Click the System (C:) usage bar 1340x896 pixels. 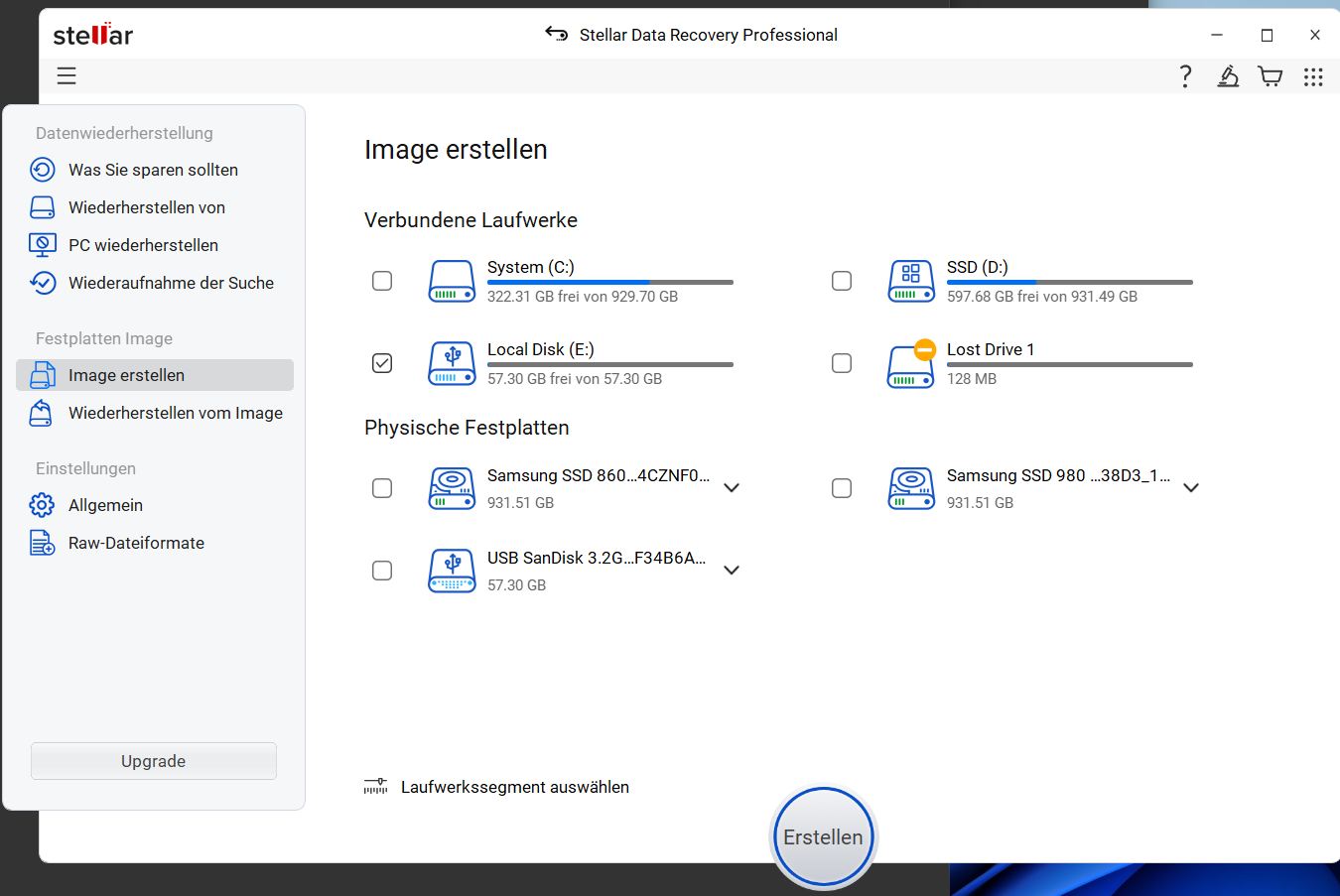pyautogui.click(x=610, y=283)
